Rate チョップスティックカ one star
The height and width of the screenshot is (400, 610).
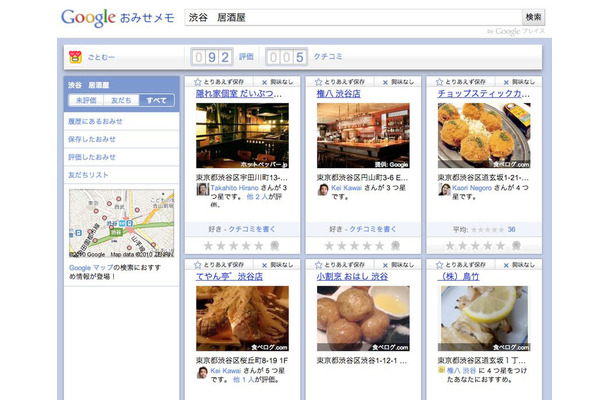pos(450,246)
